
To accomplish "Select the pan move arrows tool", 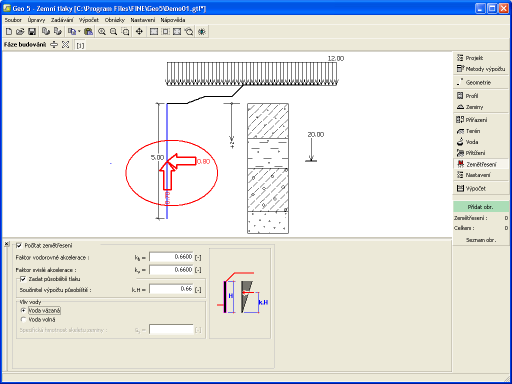I will [x=139, y=32].
